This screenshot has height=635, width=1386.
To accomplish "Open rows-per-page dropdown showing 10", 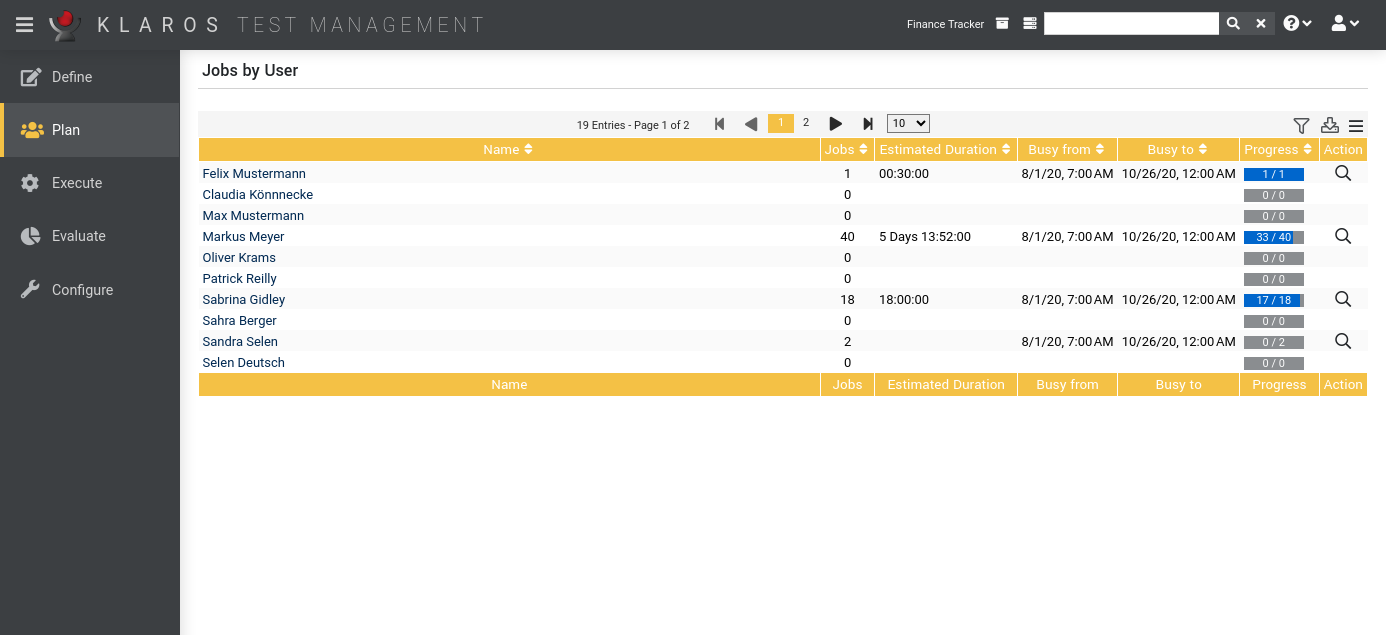I will pyautogui.click(x=908, y=124).
